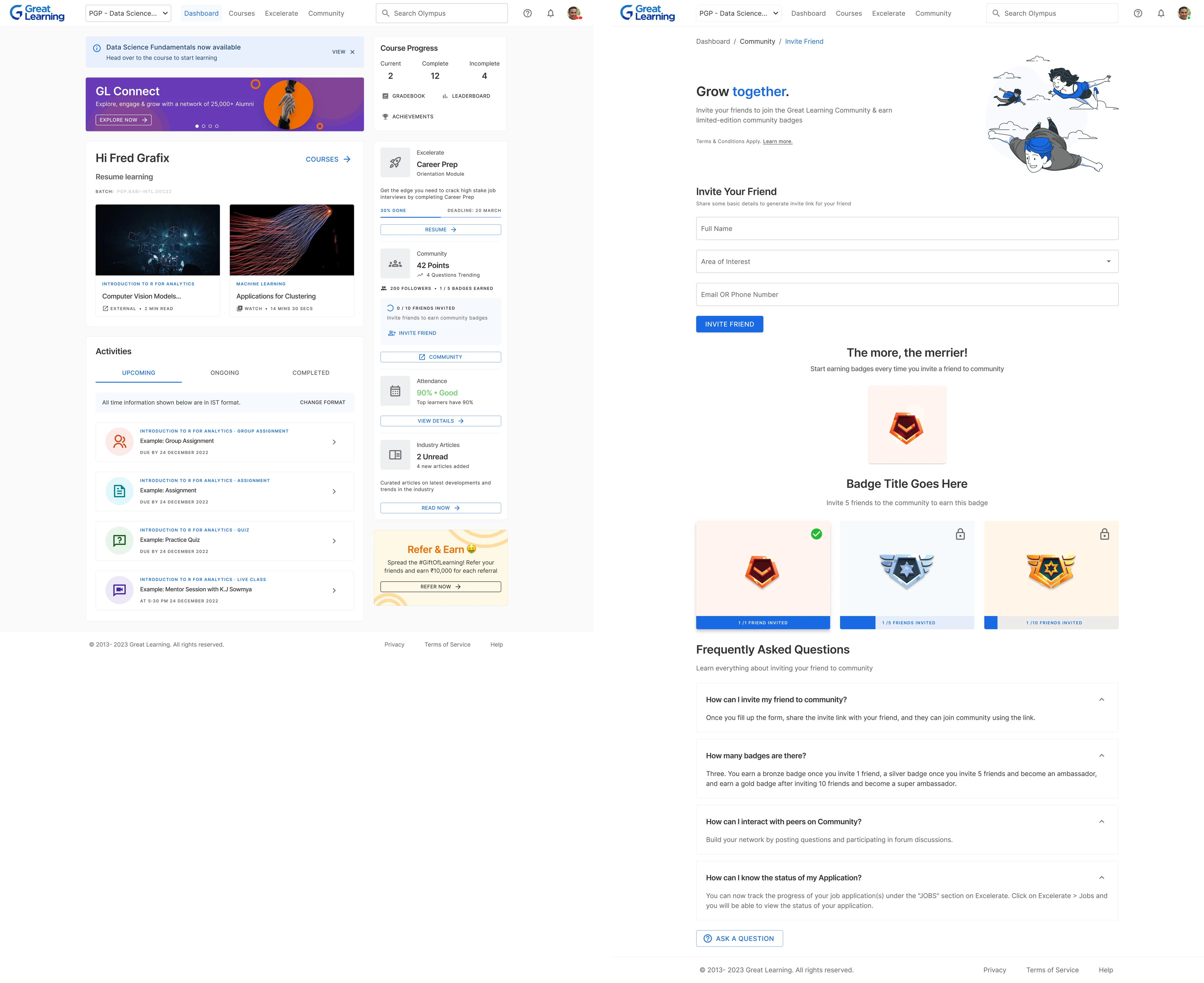The image size is (1204, 983).
Task: Click the Career Prep progress bar
Action: click(440, 217)
